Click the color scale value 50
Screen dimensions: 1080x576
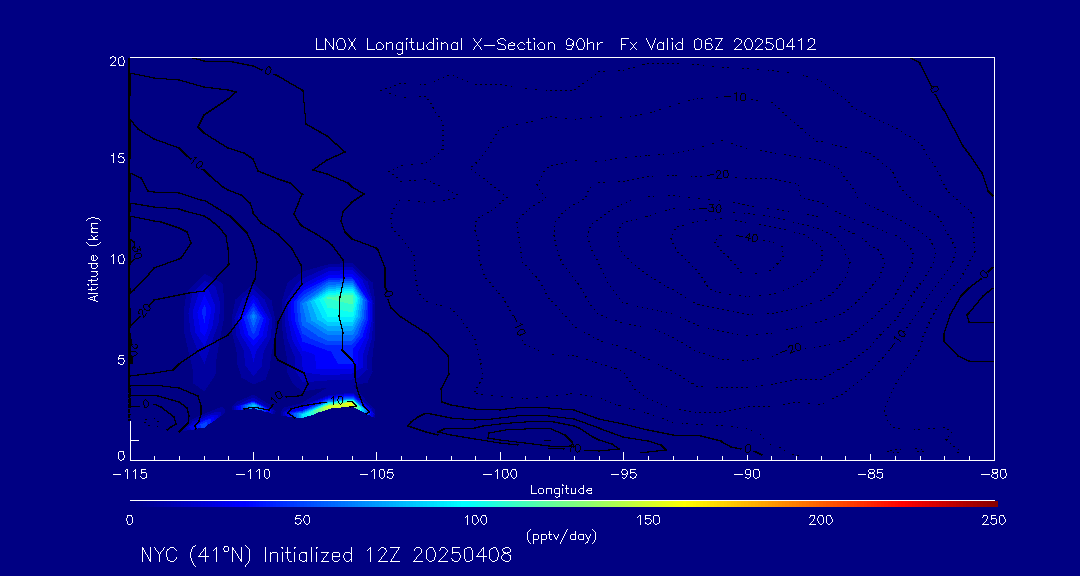pos(302,520)
